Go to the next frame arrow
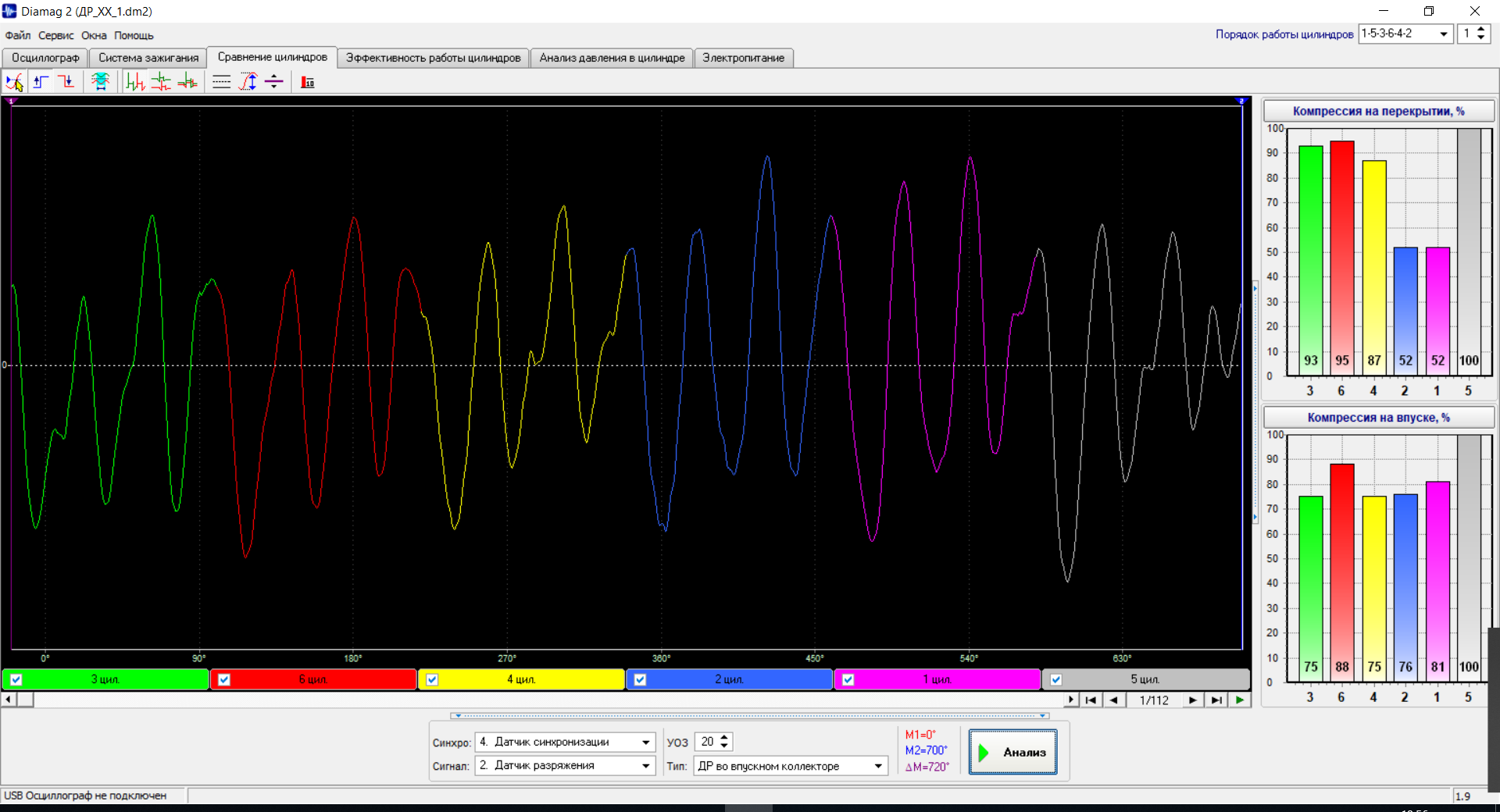Screen dimensions: 1500x812 coord(1192,700)
